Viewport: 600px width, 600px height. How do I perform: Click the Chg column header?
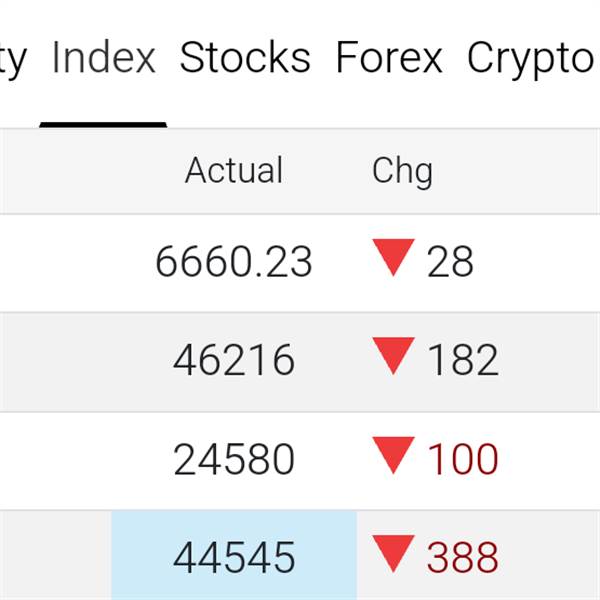tap(402, 171)
